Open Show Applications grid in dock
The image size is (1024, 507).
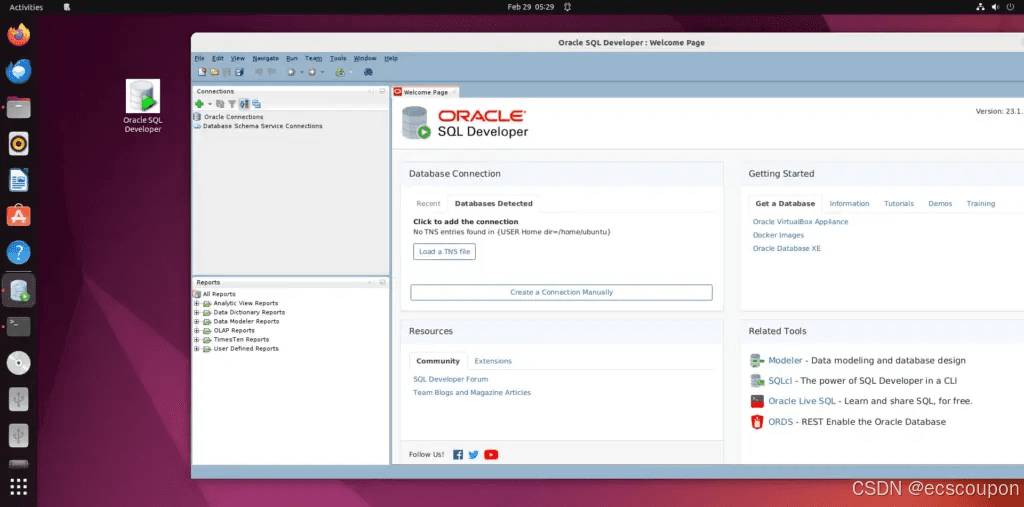click(x=19, y=487)
